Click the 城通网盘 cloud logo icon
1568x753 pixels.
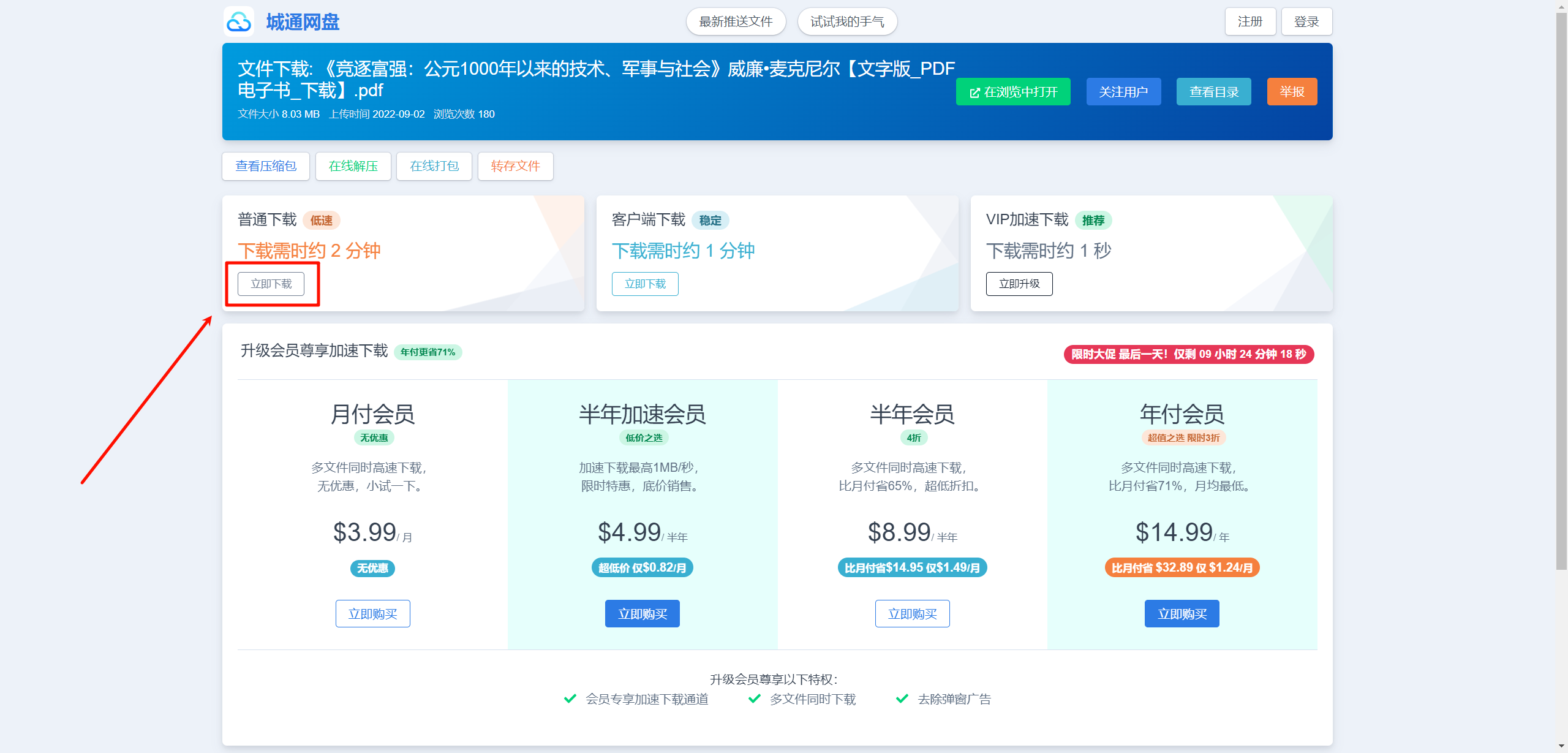click(239, 22)
